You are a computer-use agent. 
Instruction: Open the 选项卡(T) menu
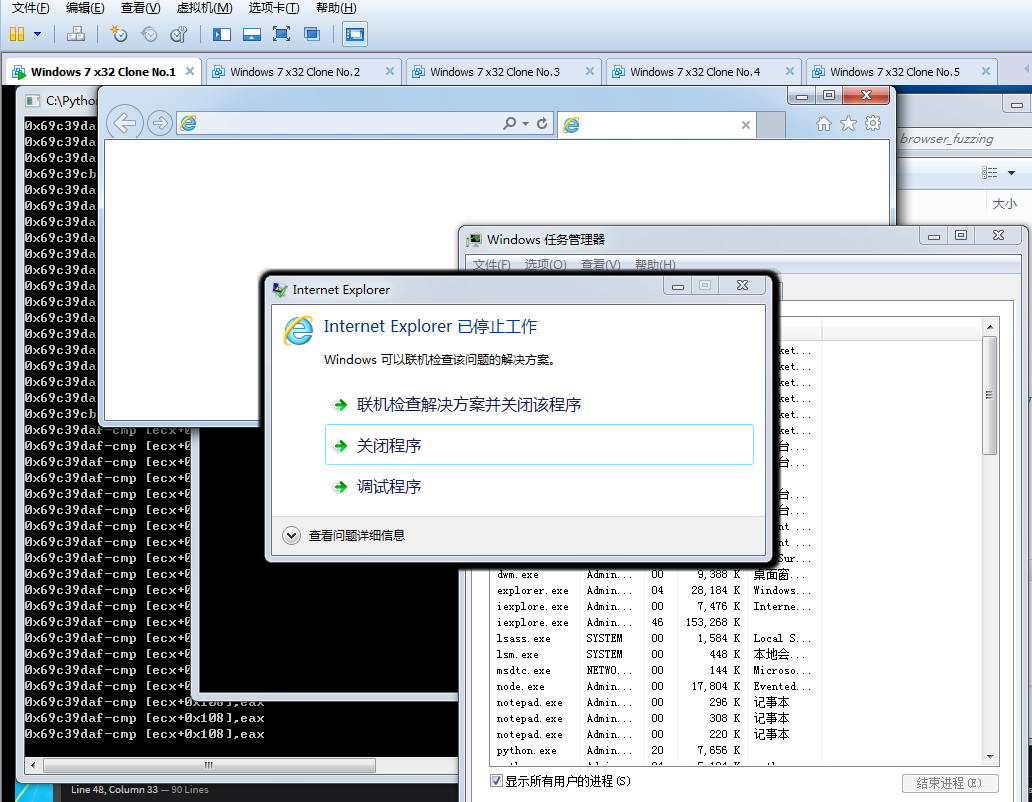[x=274, y=8]
